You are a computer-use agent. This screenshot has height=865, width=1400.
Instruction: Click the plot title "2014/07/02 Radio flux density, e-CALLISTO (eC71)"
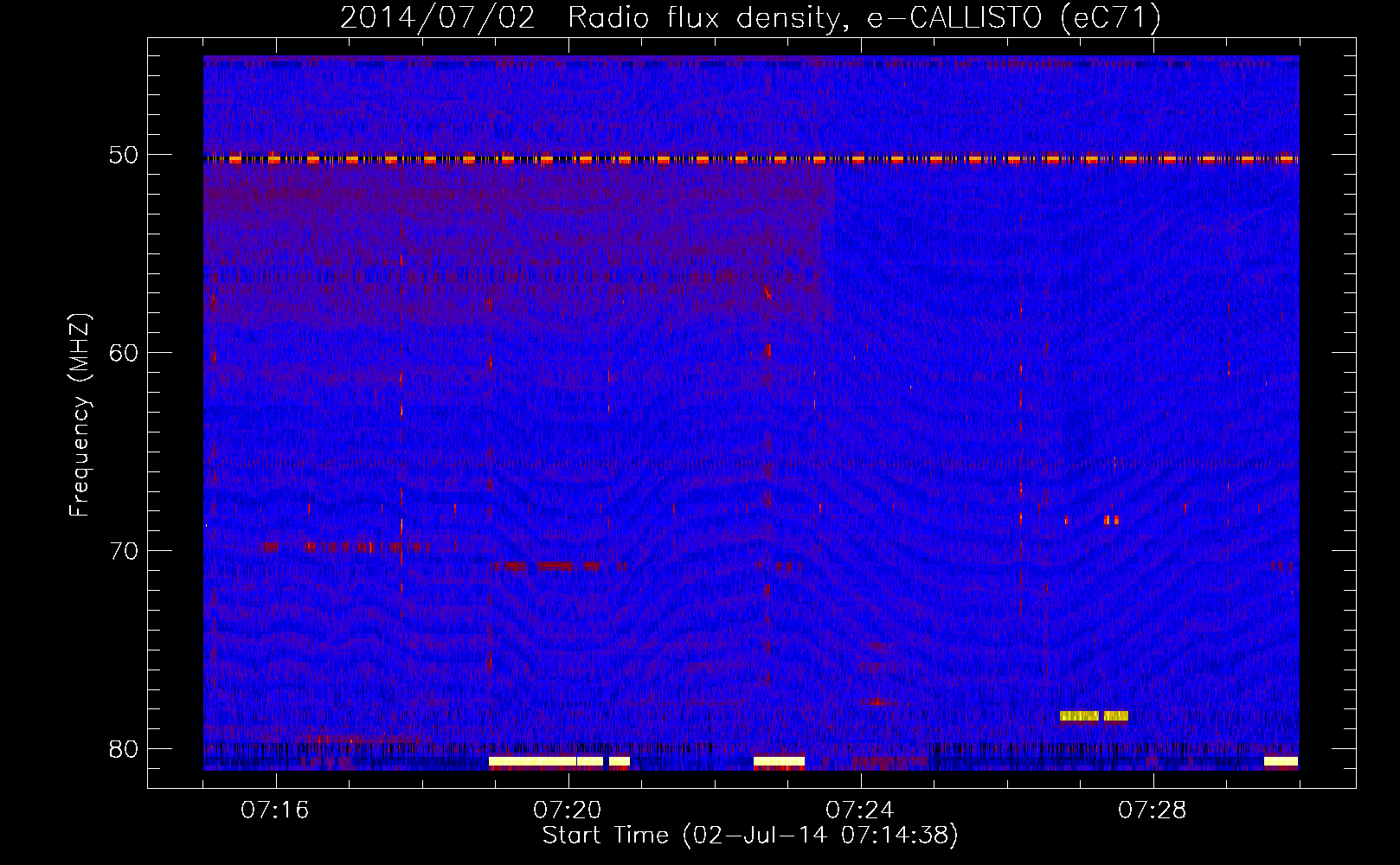(750, 18)
